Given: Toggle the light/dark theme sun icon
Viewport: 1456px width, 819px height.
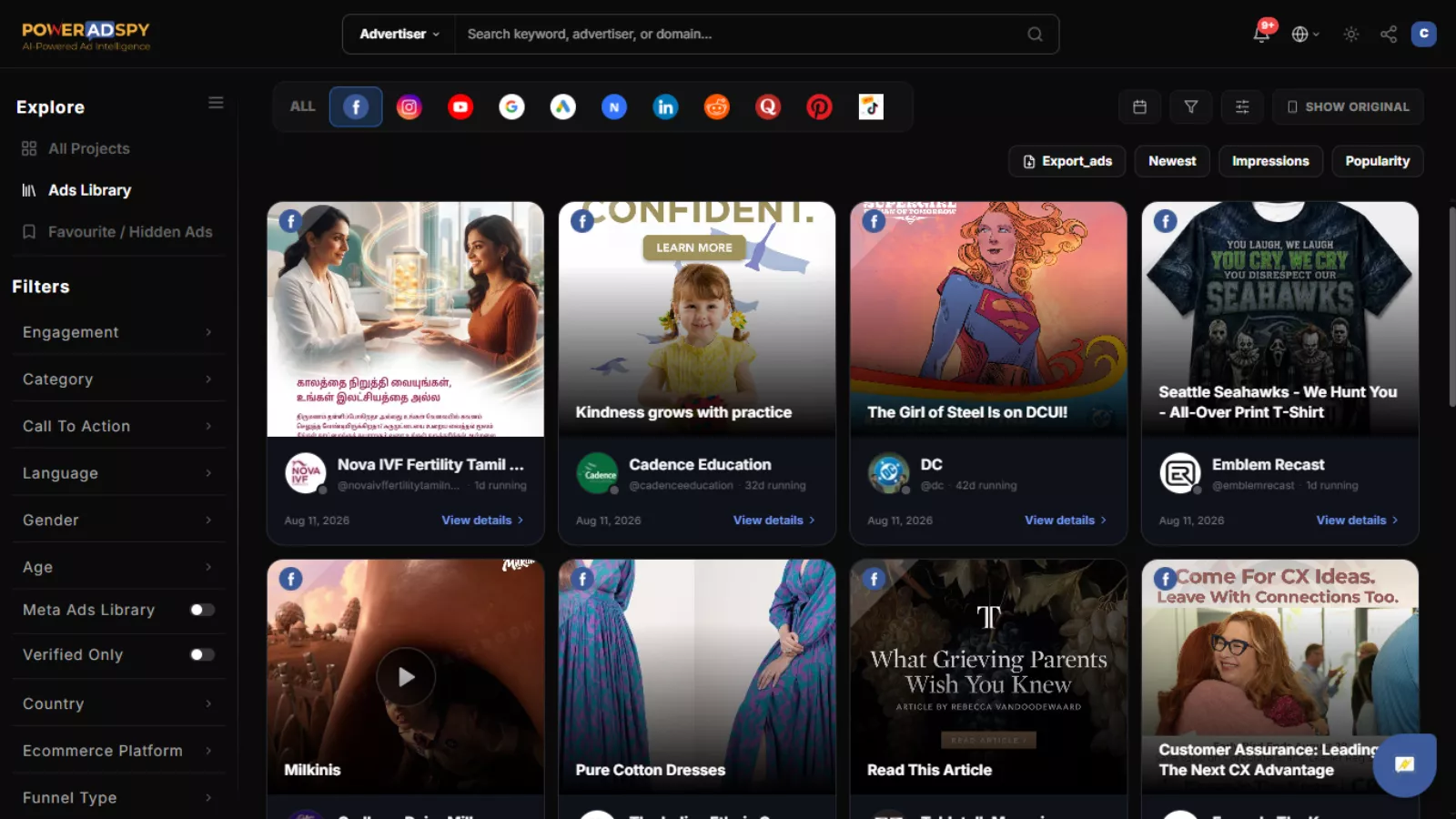Looking at the screenshot, I should pos(1351,34).
